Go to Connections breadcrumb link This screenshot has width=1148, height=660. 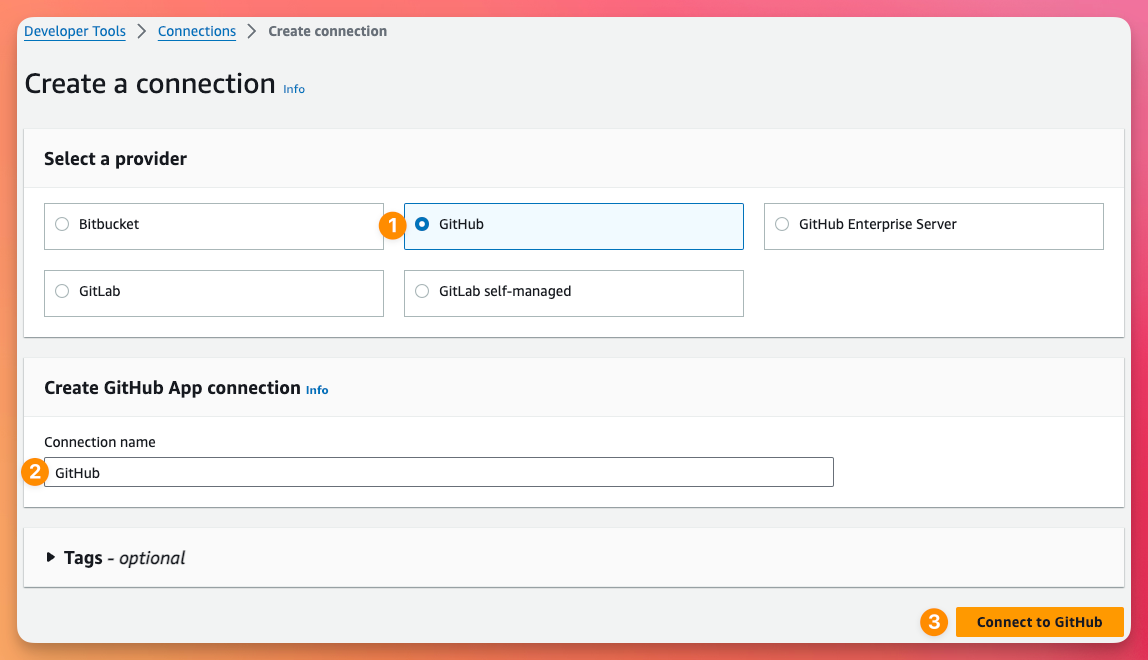(x=197, y=31)
